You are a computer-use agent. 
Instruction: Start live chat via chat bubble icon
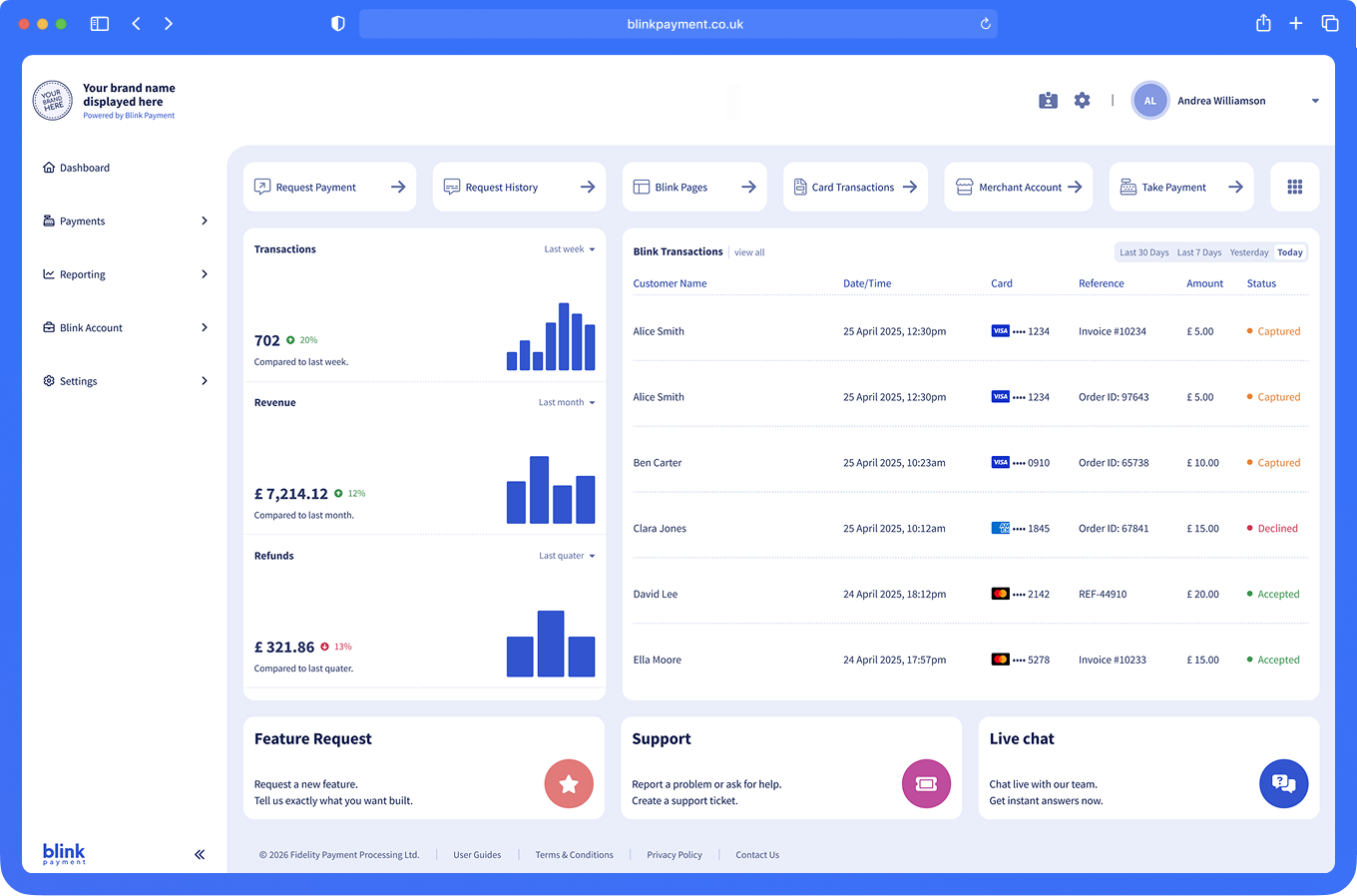(x=1283, y=784)
